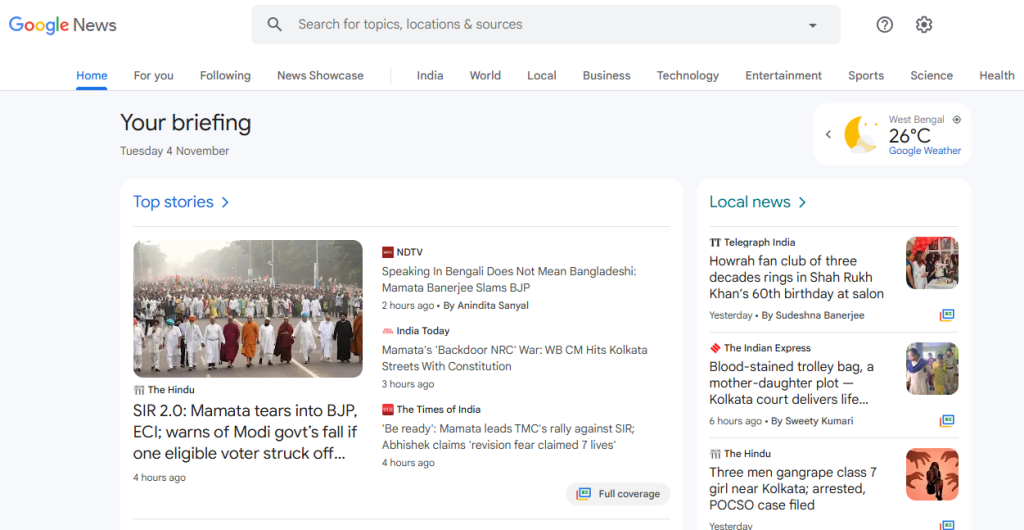Switch to the Technology tab
The image size is (1024, 530).
(687, 75)
